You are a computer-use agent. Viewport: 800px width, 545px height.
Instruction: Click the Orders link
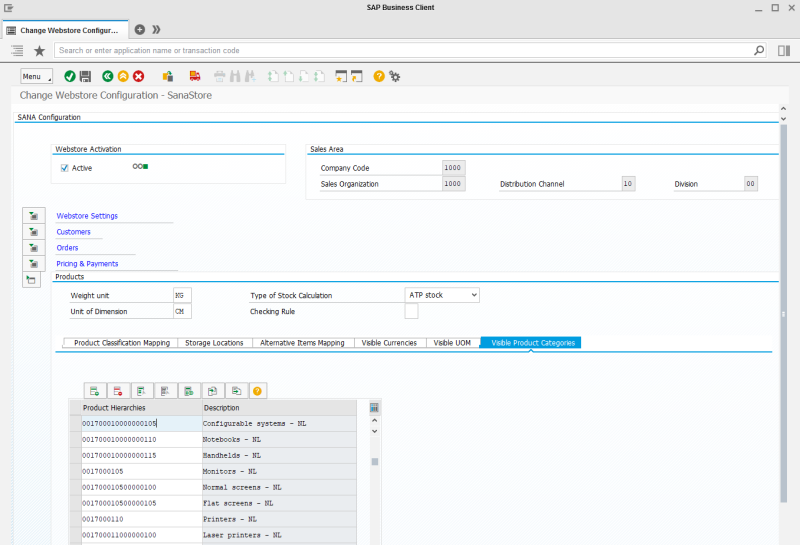[67, 247]
